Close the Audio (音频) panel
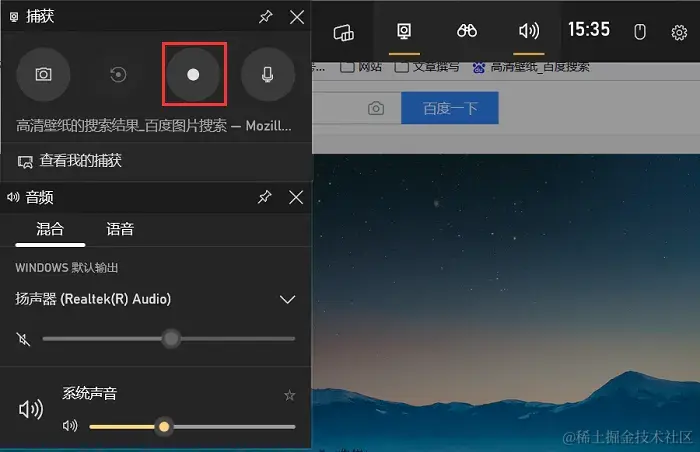This screenshot has width=700, height=452. pos(296,197)
